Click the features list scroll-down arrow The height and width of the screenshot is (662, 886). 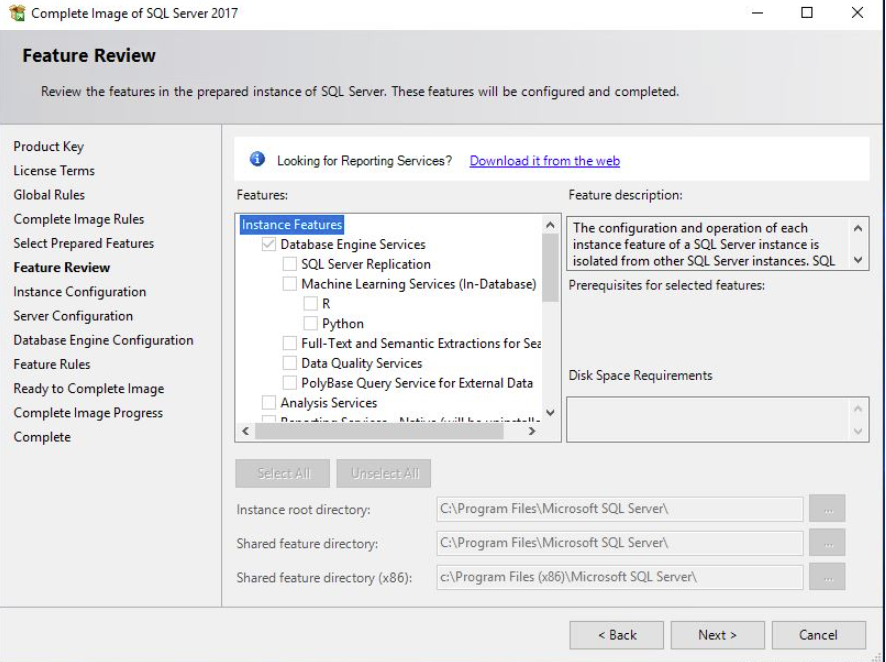click(550, 412)
